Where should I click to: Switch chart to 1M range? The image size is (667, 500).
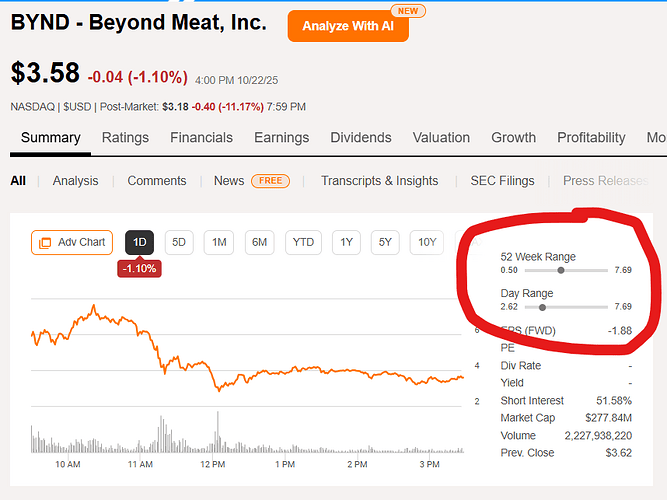tap(219, 242)
